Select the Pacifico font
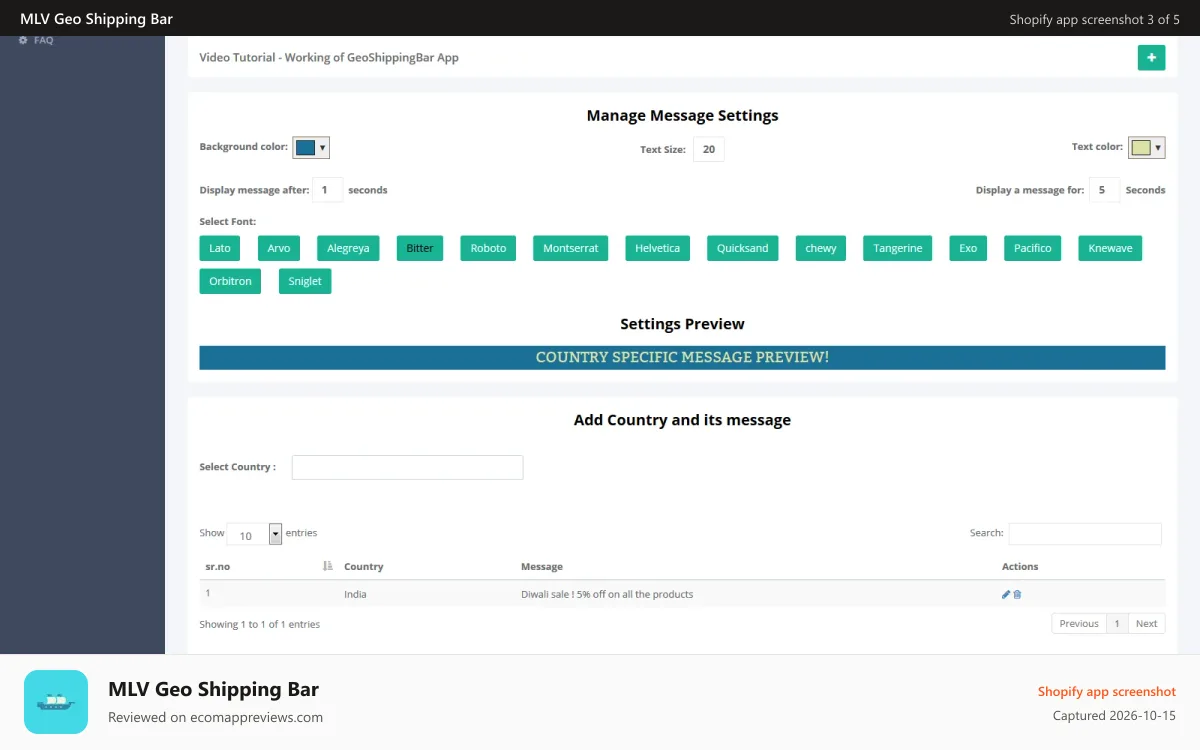 [1033, 248]
